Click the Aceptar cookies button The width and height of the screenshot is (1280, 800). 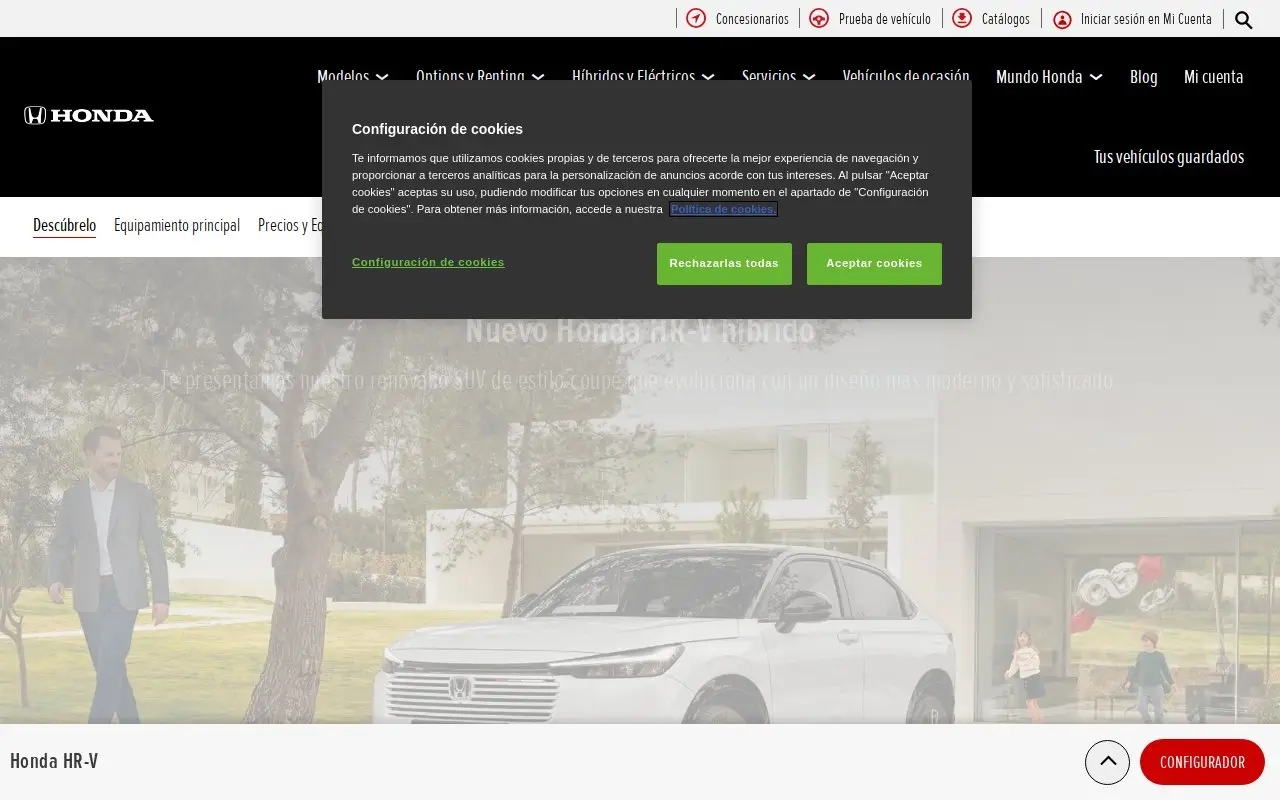click(874, 263)
